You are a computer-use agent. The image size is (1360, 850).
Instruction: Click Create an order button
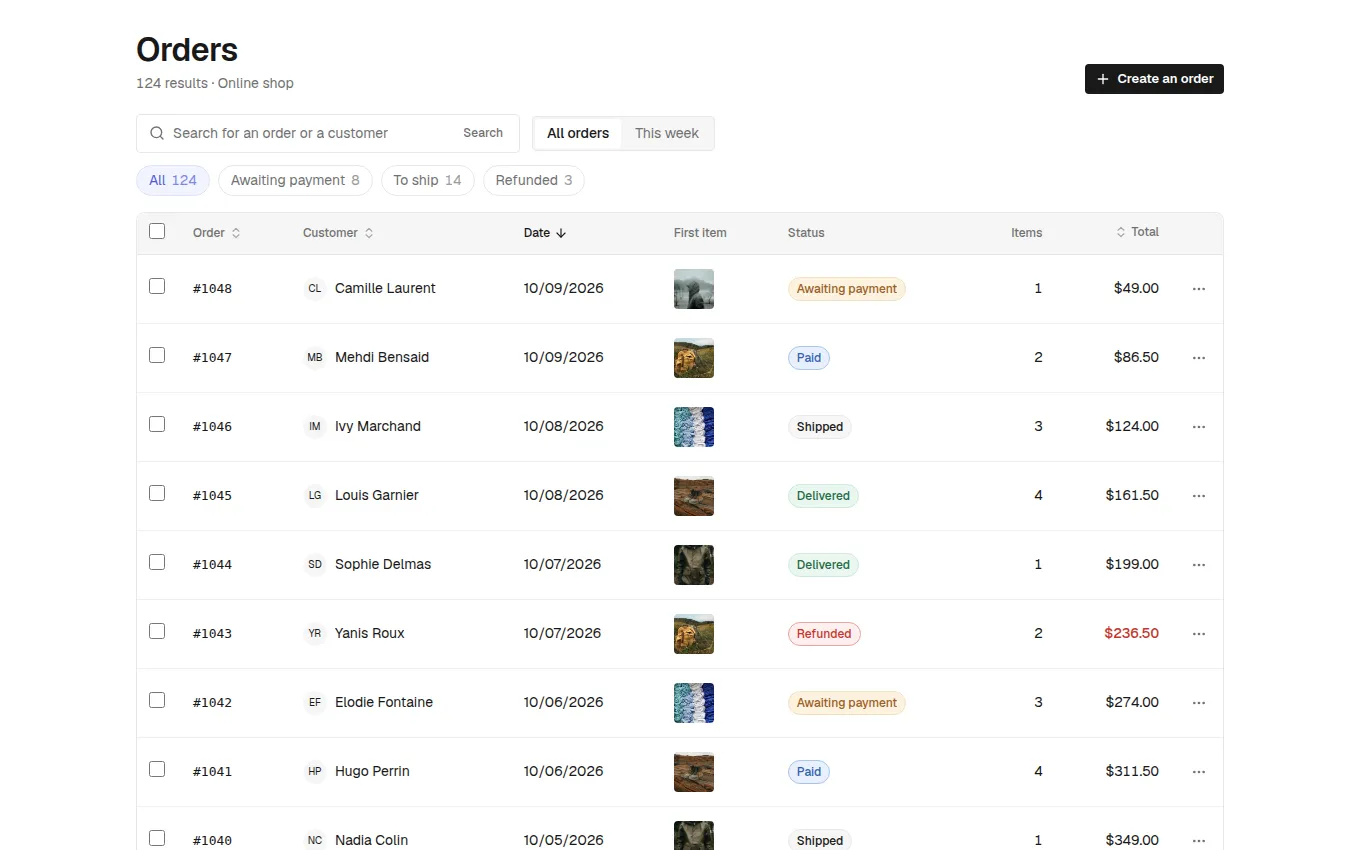pos(1154,79)
